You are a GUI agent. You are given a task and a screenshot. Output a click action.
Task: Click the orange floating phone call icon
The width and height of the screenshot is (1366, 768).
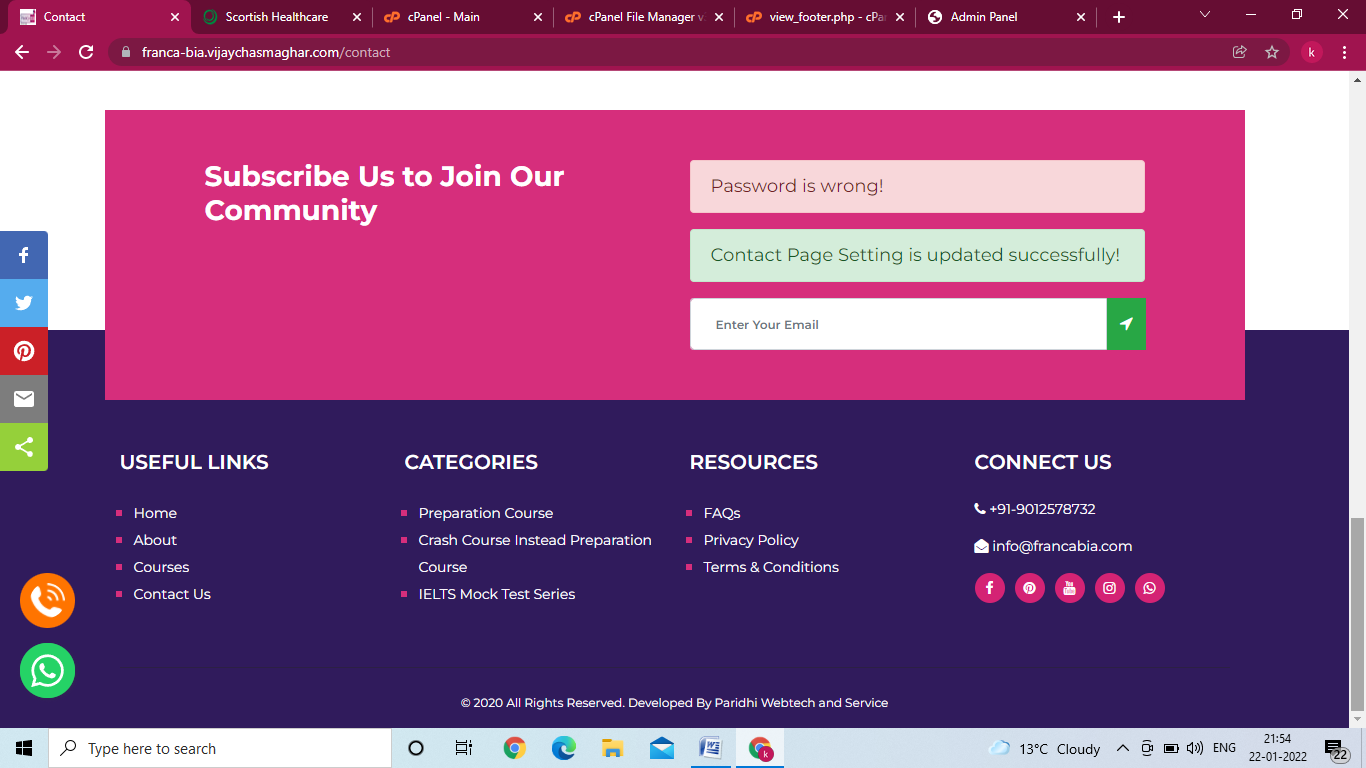(47, 600)
